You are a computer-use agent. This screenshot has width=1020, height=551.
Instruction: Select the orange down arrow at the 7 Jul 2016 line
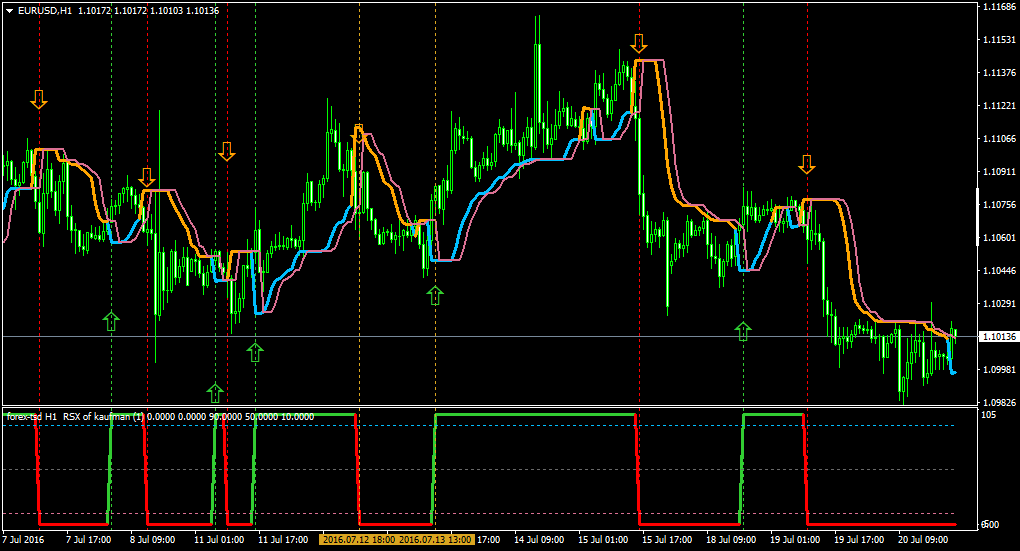pyautogui.click(x=39, y=100)
